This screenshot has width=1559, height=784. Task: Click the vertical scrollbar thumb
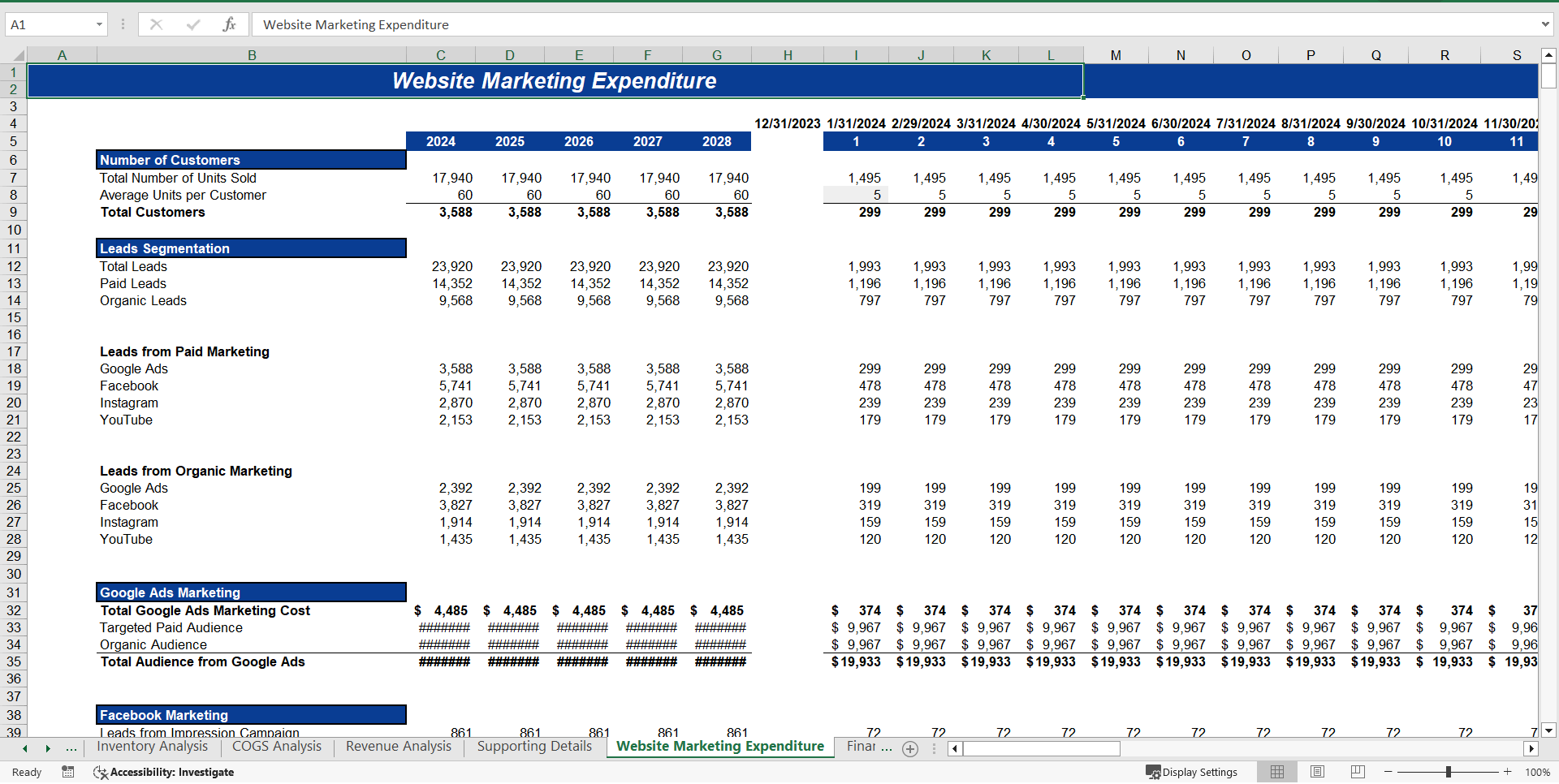coord(1548,76)
